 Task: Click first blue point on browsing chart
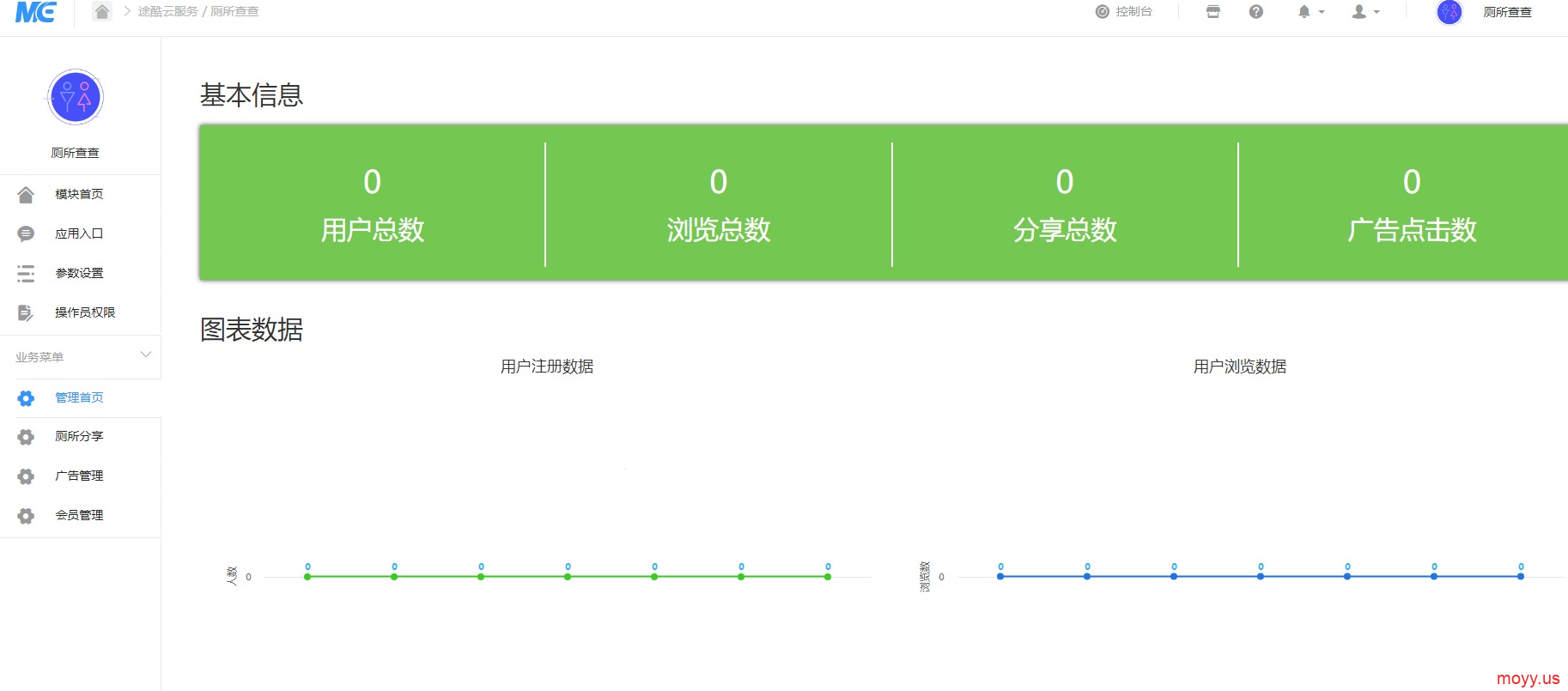tap(1000, 576)
